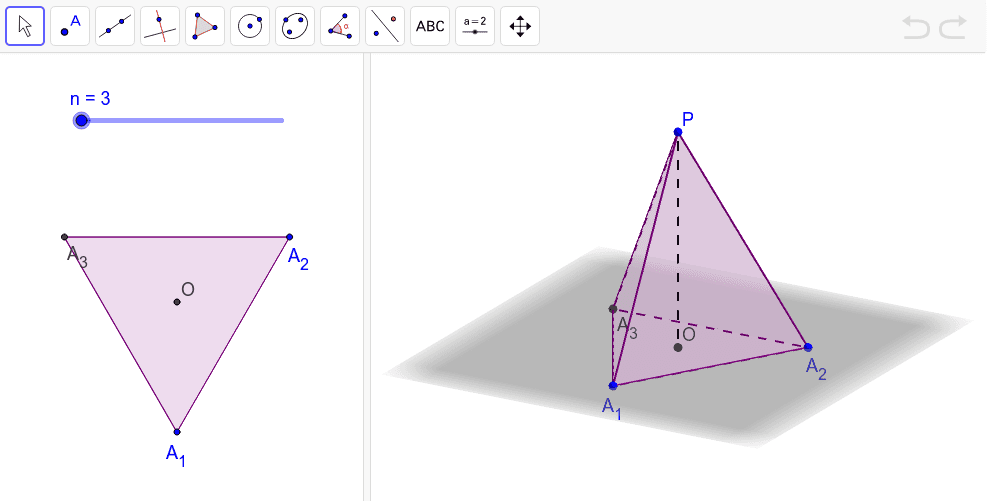Select Circle with Center through Point tool
Screen dimensions: 987x503
[250, 26]
